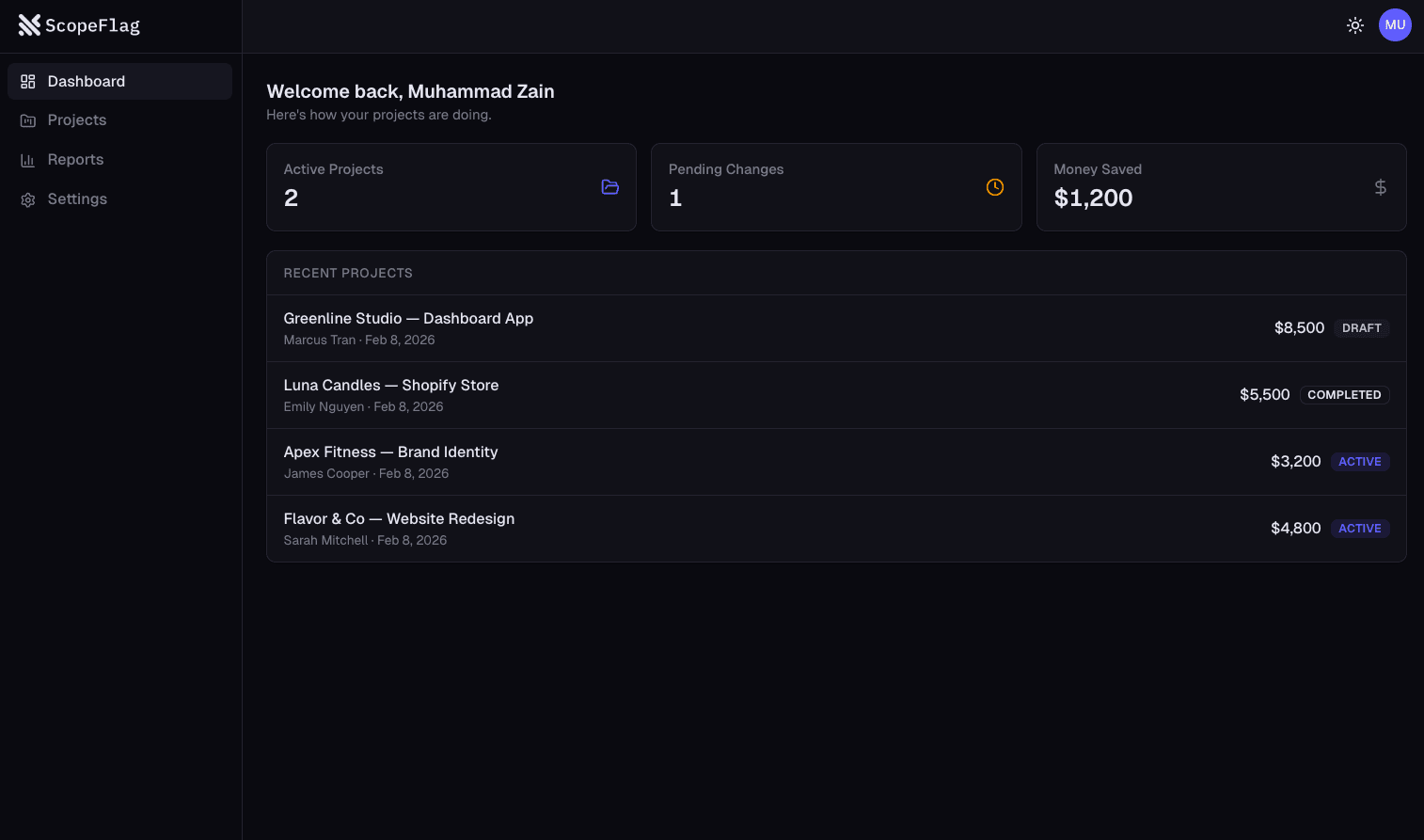This screenshot has width=1424, height=840.
Task: Select the Dashboard icon in the sidebar
Action: pos(28,81)
